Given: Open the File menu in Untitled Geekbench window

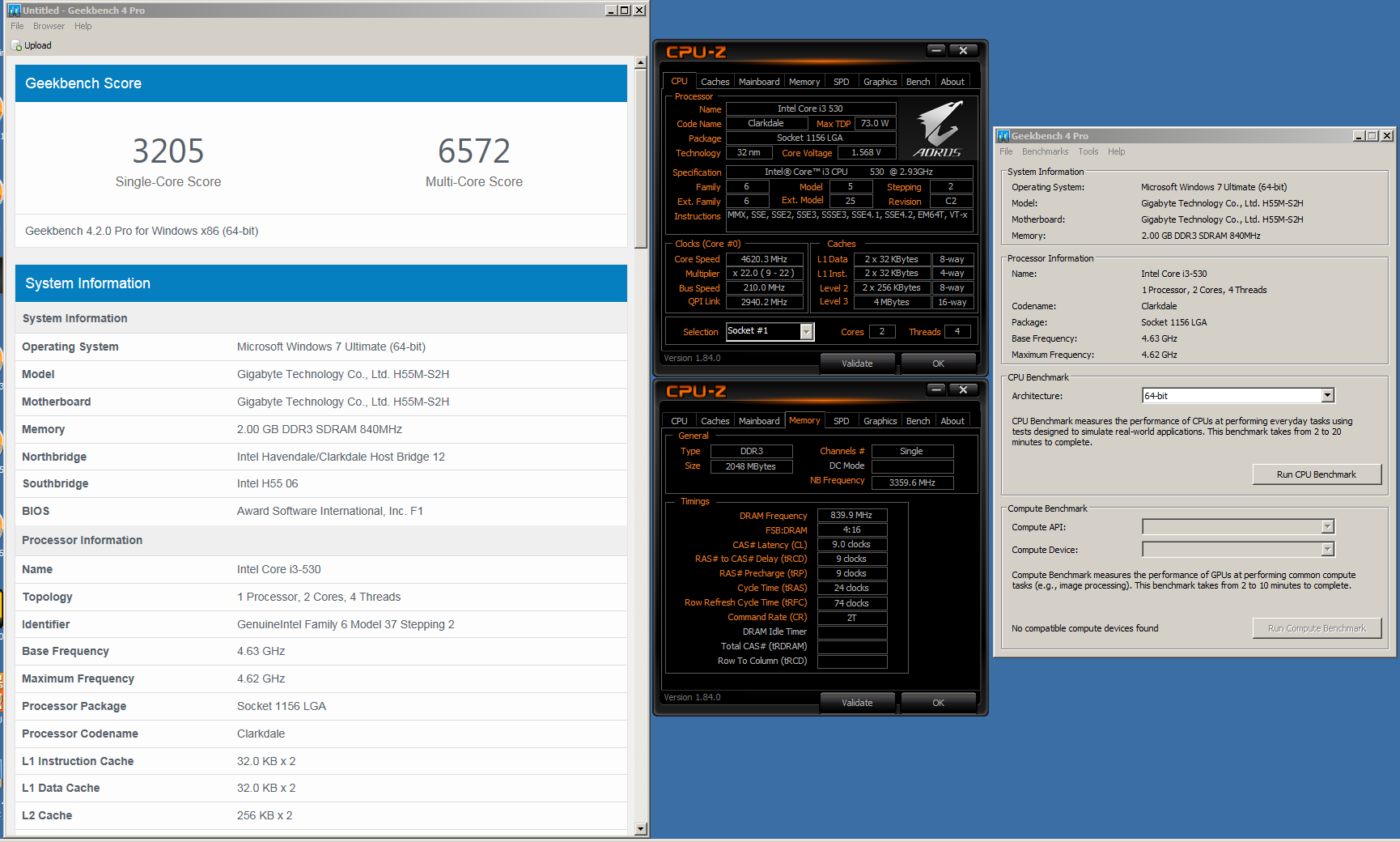Looking at the screenshot, I should 17,26.
